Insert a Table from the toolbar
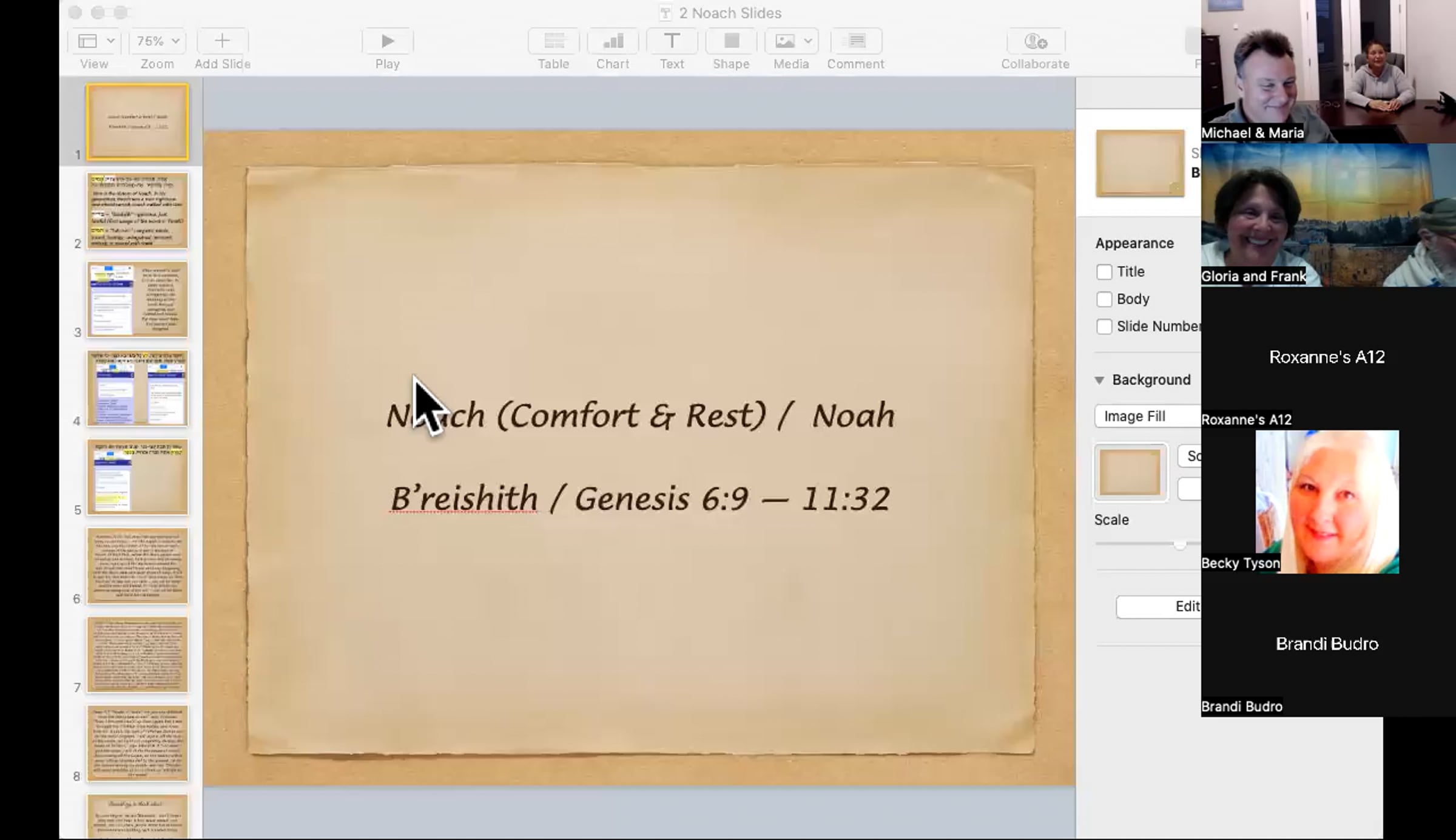Image resolution: width=1456 pixels, height=840 pixels. coord(553,41)
